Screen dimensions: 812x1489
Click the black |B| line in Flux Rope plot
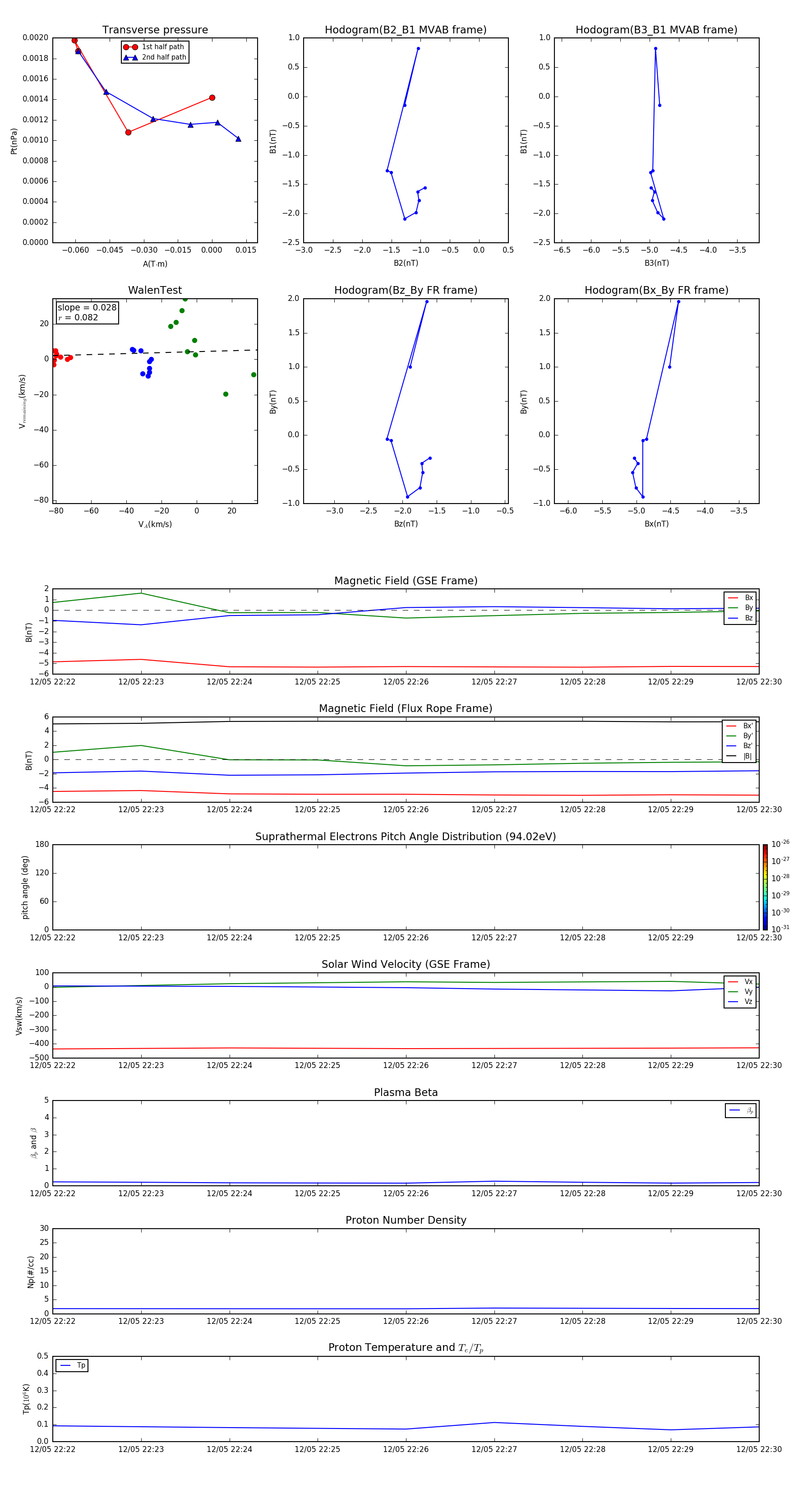(x=406, y=721)
